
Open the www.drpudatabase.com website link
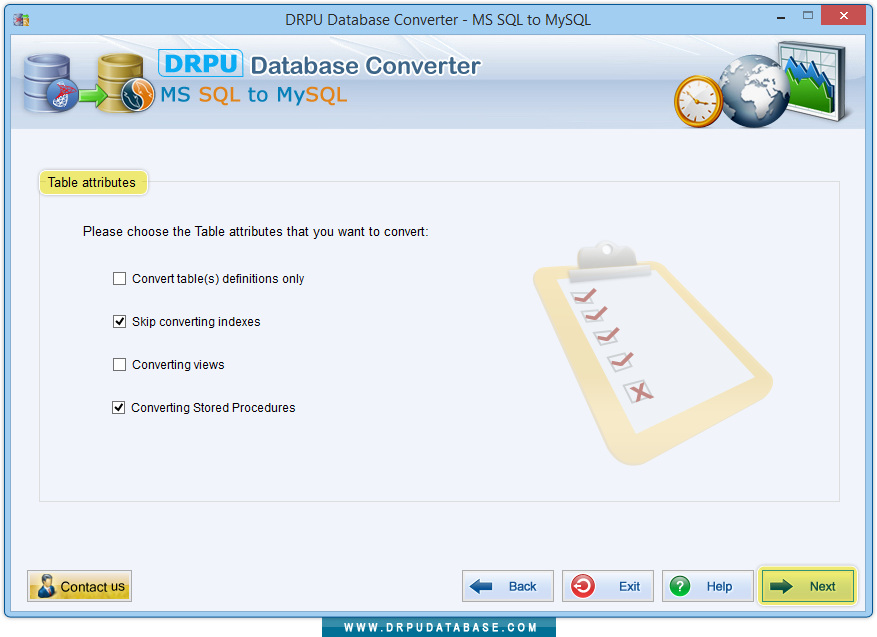440,627
